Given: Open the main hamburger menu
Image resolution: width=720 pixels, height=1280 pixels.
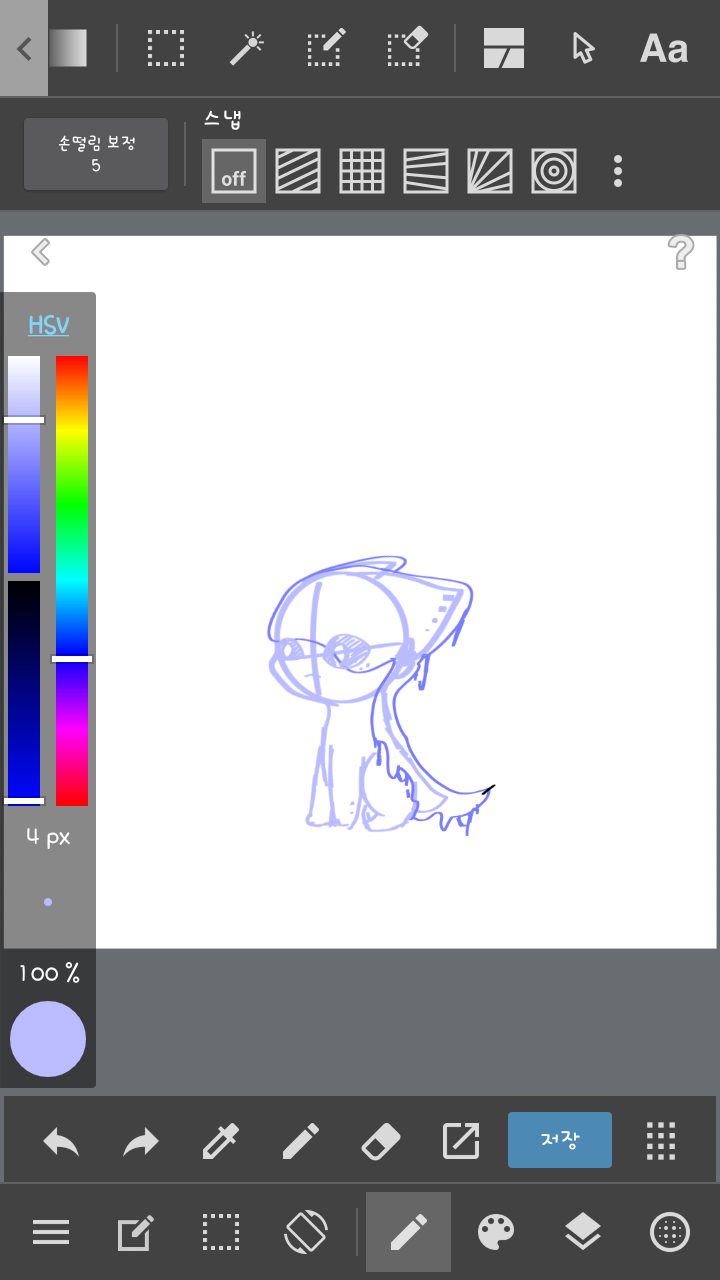Looking at the screenshot, I should click(51, 1232).
